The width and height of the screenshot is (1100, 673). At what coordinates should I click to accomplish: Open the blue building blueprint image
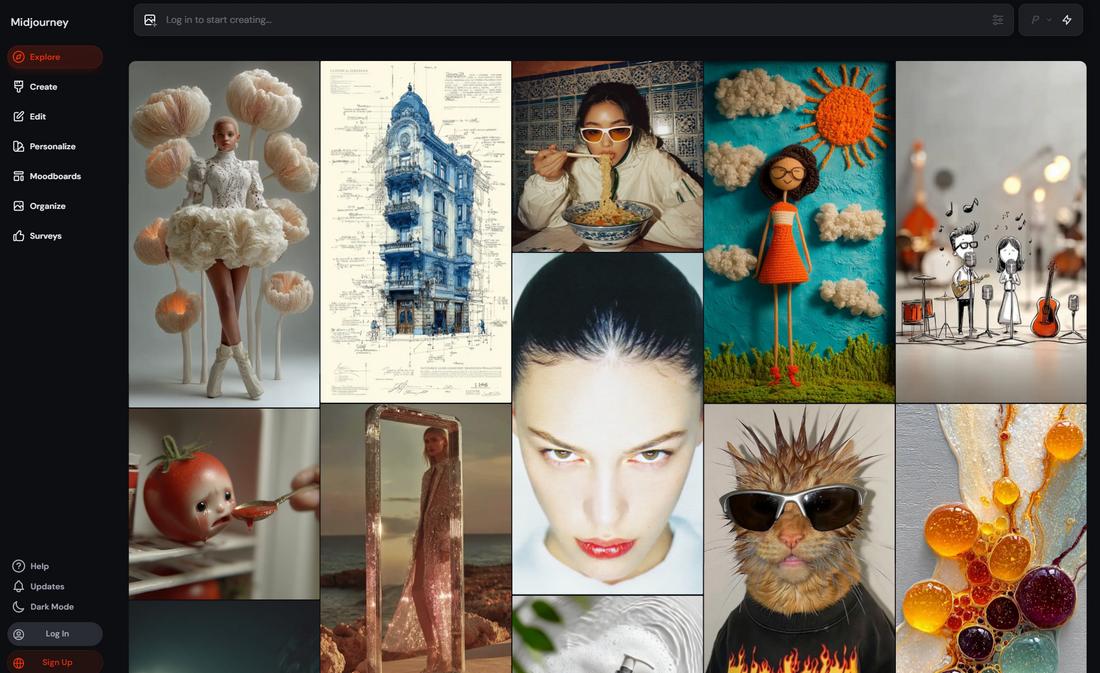point(415,232)
